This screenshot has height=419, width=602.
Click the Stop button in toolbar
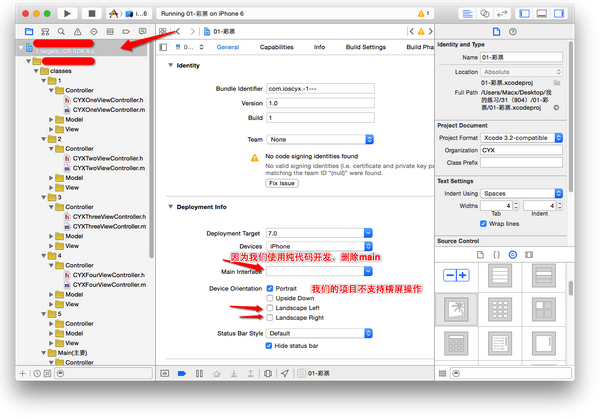pos(92,13)
